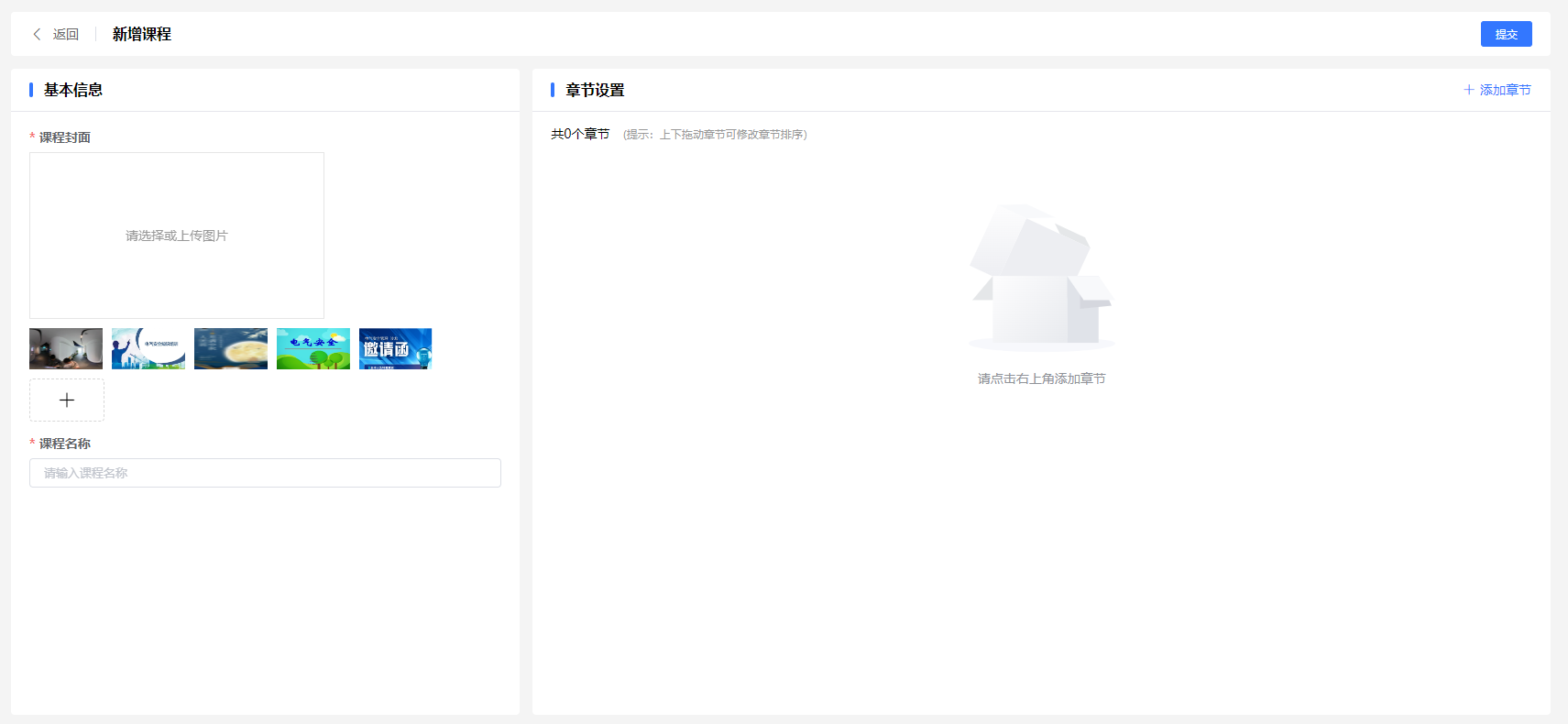Viewport: 1568px width, 724px height.
Task: Click the 请点击右上角添加章节 empty hint
Action: 1042,378
